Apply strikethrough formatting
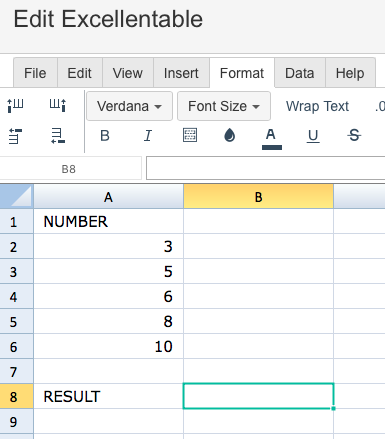Viewport: 385px width, 439px height. tap(354, 135)
